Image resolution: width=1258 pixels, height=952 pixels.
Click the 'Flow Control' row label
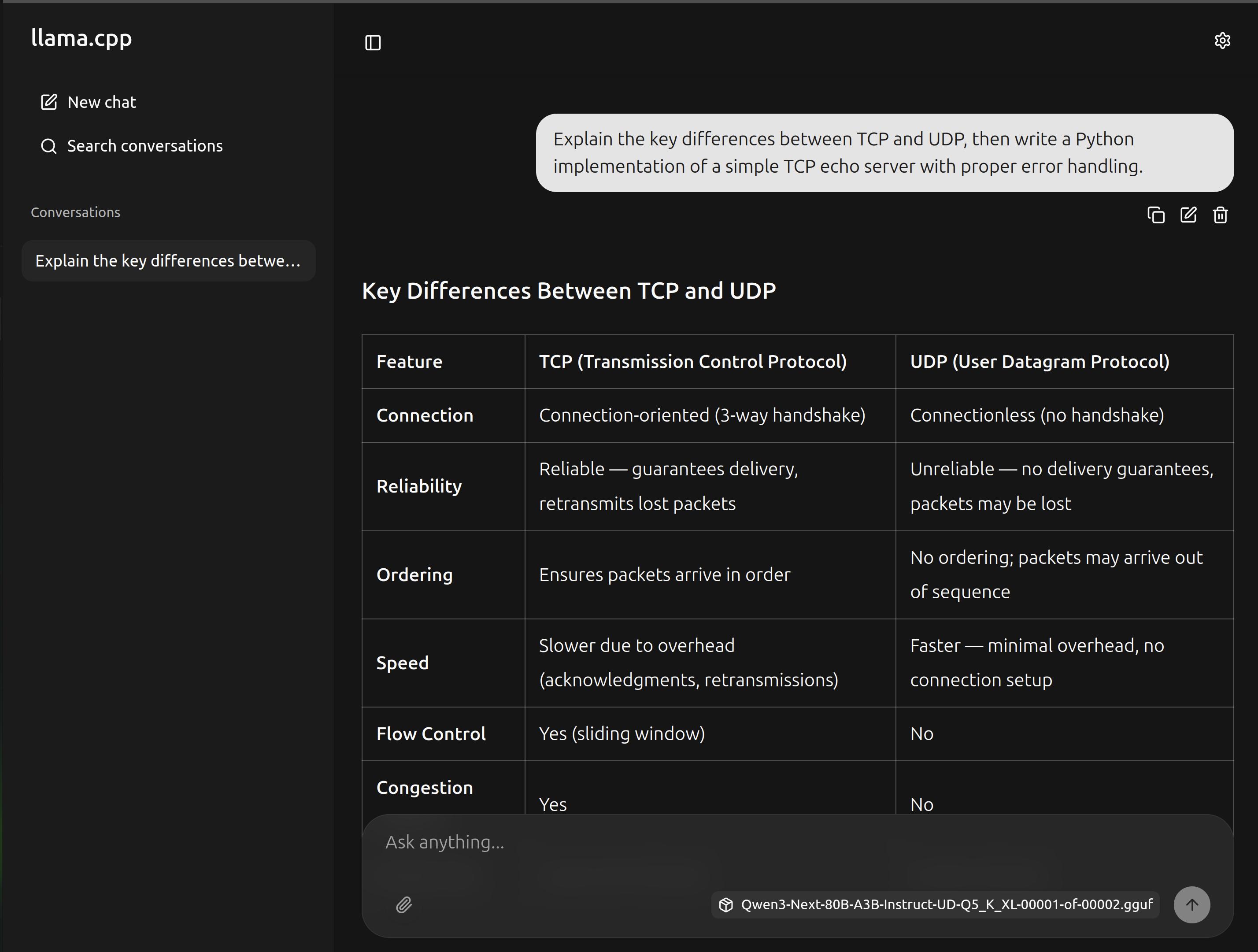coord(431,733)
